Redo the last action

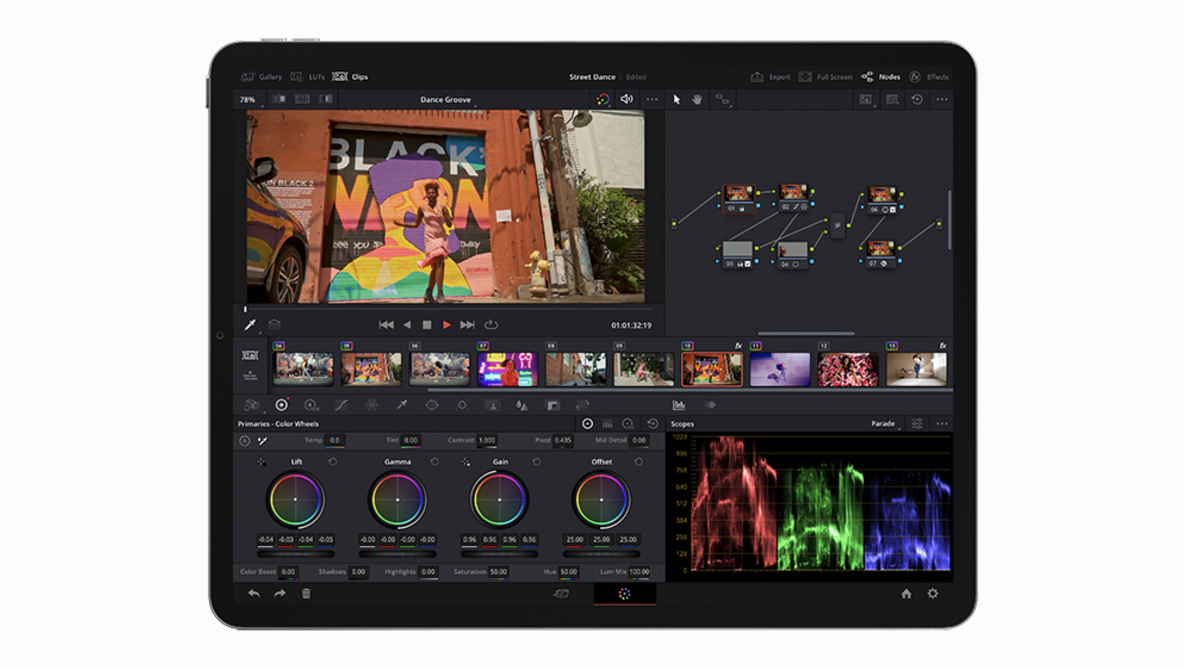280,594
